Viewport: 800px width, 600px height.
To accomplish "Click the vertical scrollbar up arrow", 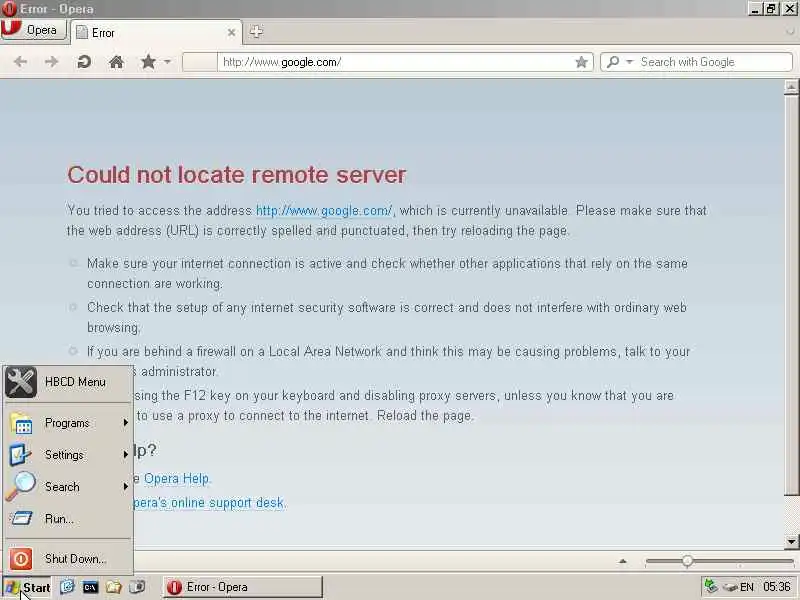I will [791, 87].
